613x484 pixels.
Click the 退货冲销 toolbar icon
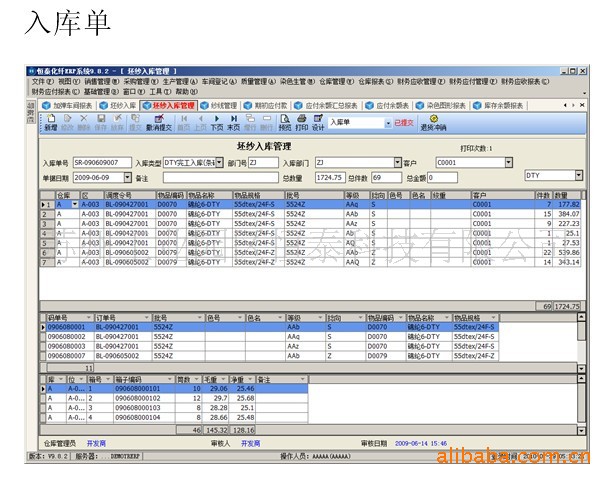click(433, 123)
